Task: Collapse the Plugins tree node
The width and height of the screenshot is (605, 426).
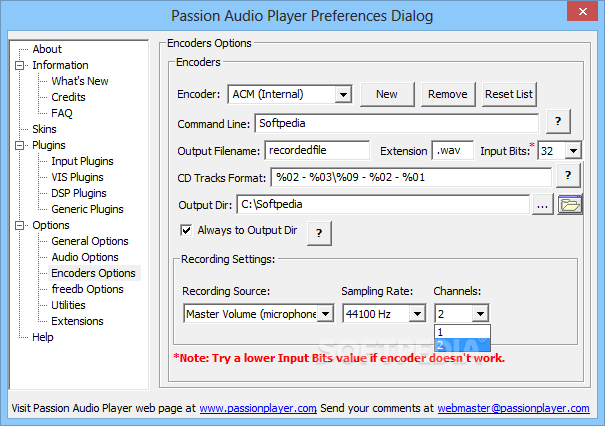Action: 19,145
